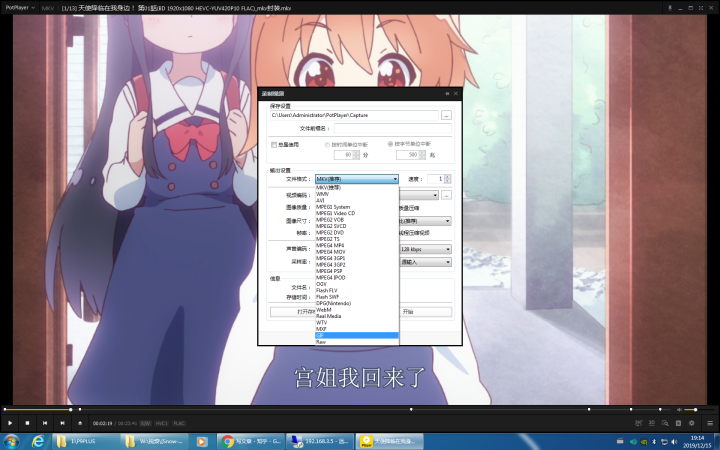
Task: Click the chapter marker near mid-timeline
Action: [x=411, y=409]
